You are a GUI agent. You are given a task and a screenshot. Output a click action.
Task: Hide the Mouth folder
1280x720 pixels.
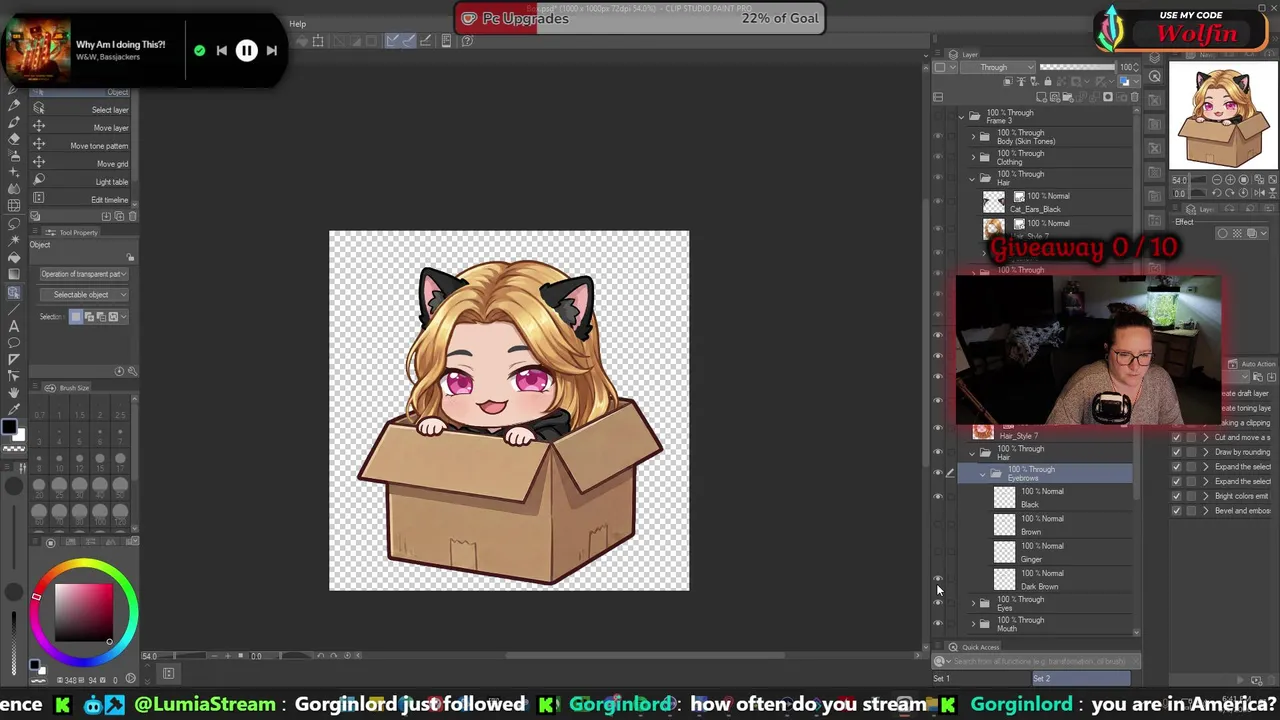tap(938, 624)
